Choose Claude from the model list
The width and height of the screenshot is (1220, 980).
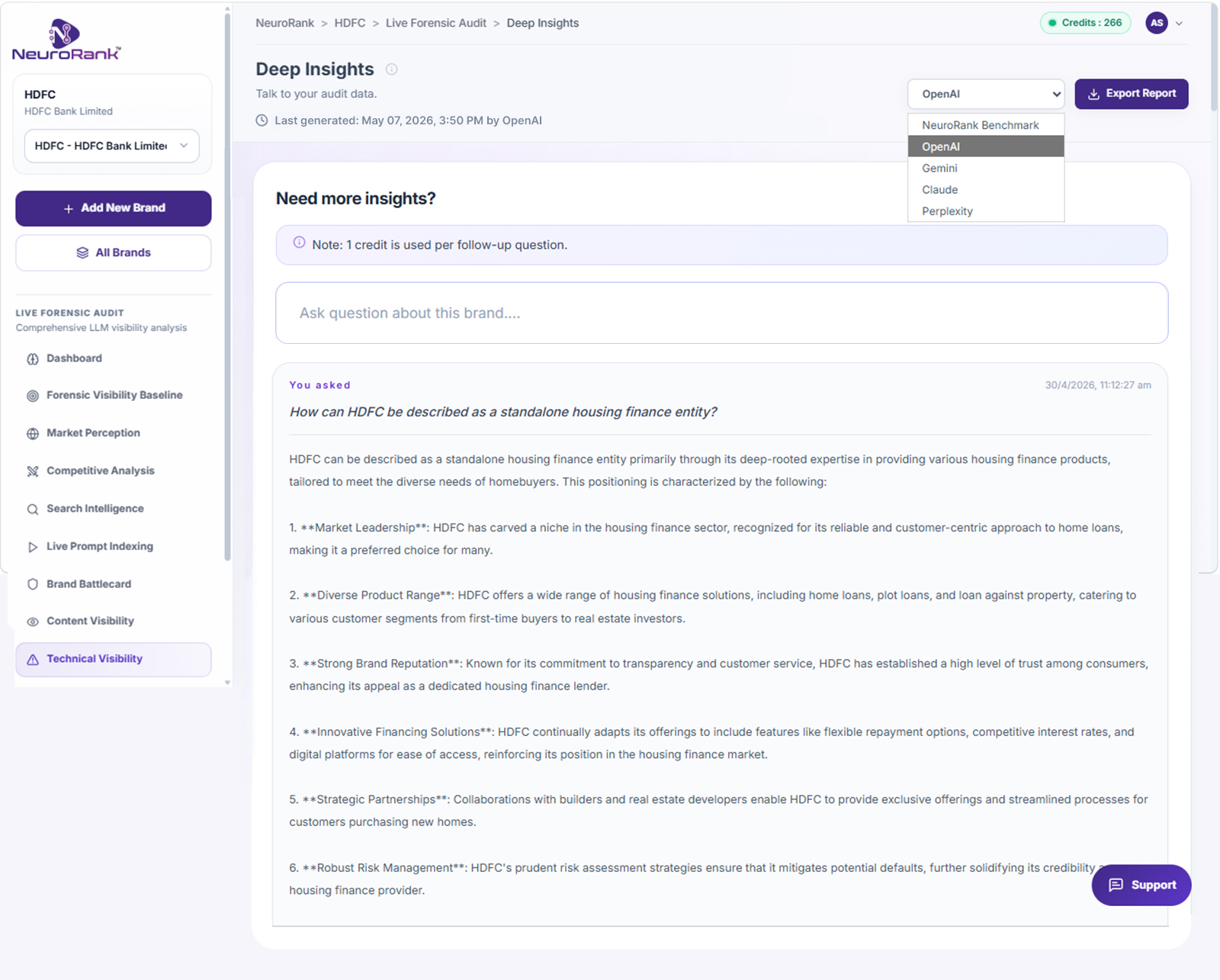(986, 189)
